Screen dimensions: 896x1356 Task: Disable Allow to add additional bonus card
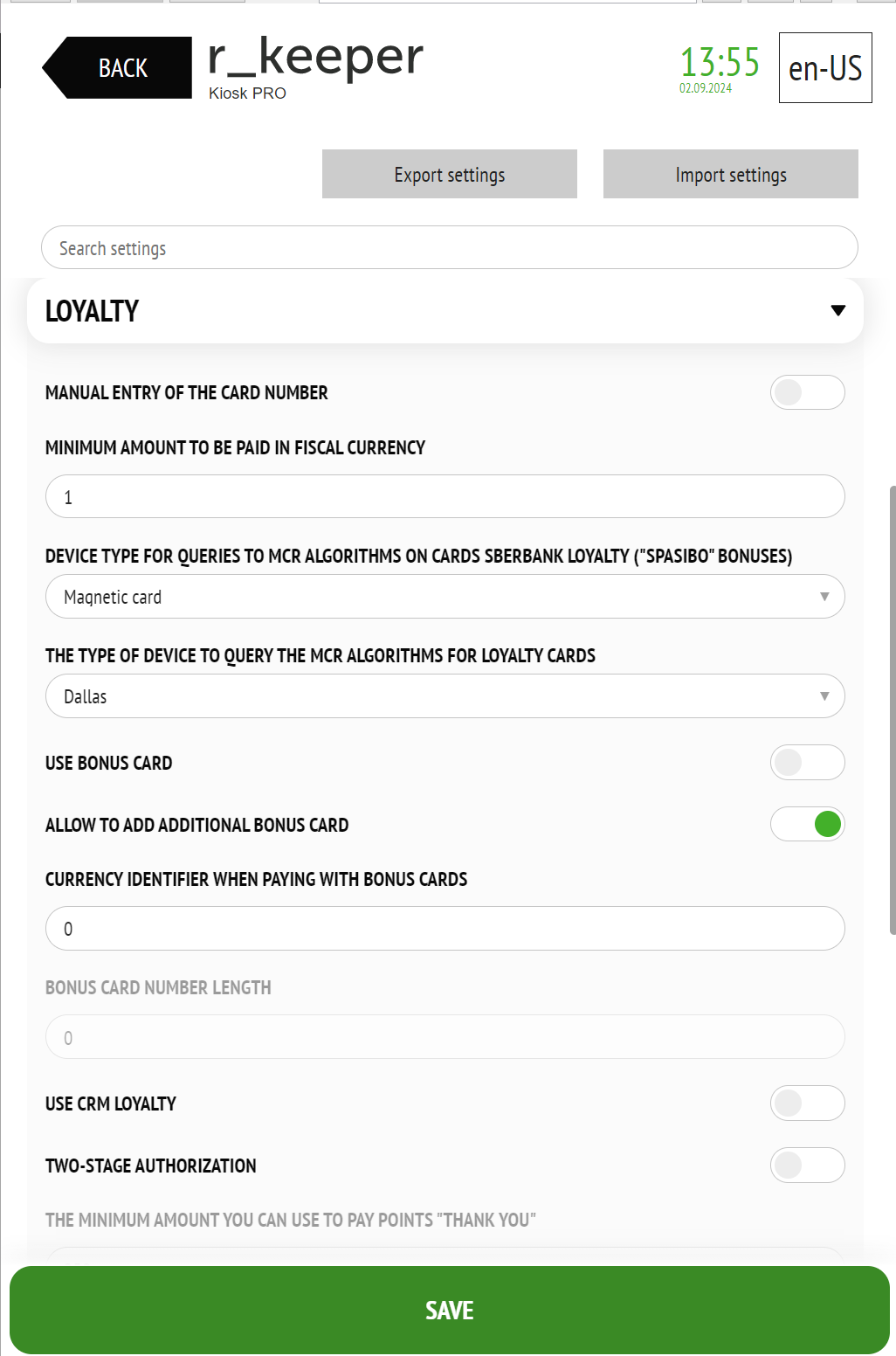point(808,824)
